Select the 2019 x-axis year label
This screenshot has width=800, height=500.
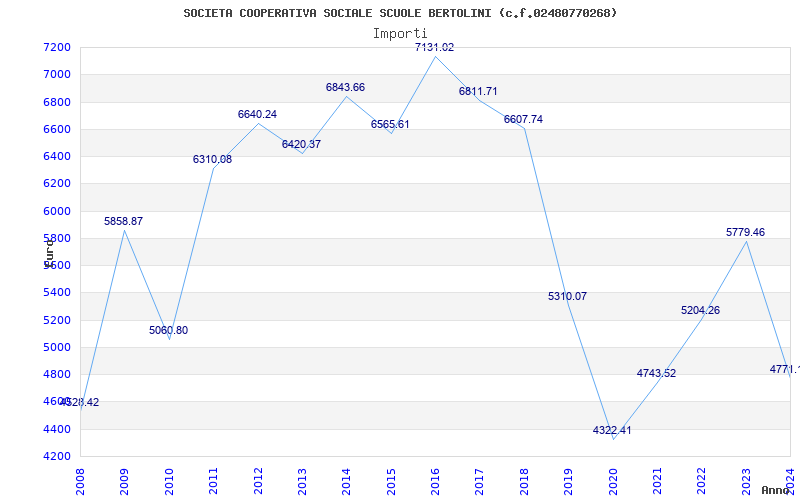click(568, 481)
